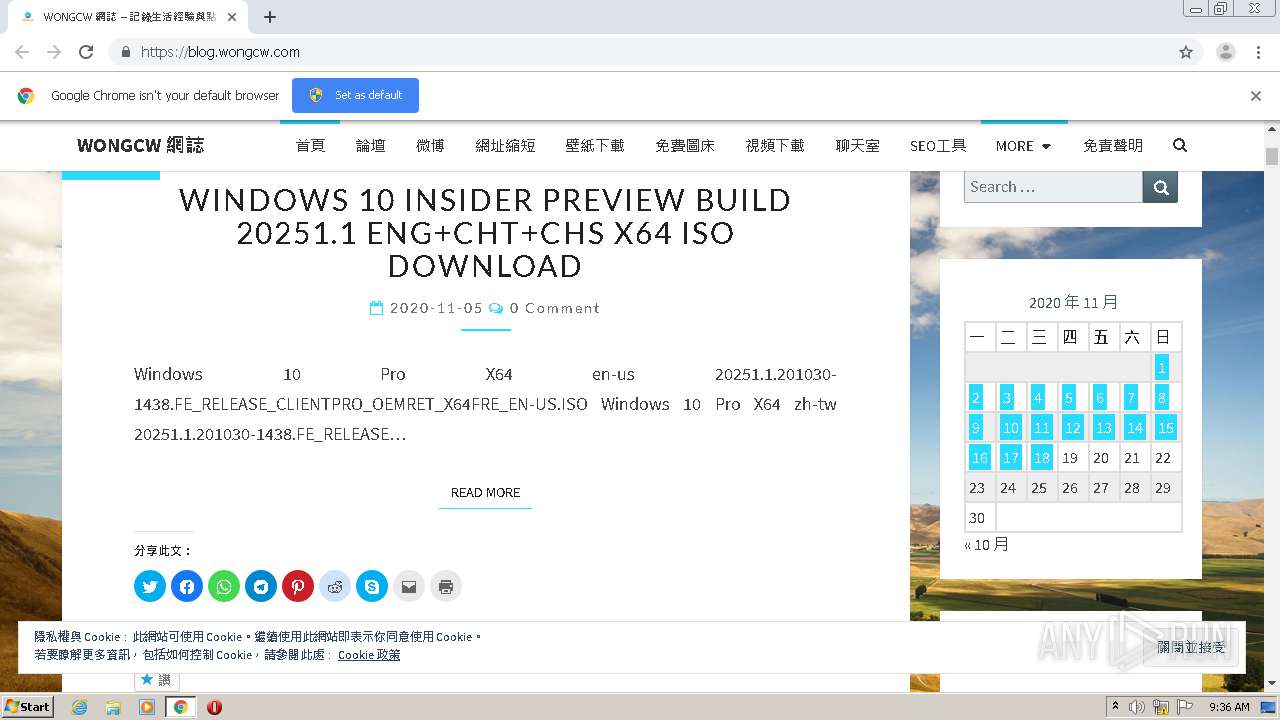This screenshot has width=1280, height=720.
Task: Open 論壇 forum menu item
Action: 370,146
